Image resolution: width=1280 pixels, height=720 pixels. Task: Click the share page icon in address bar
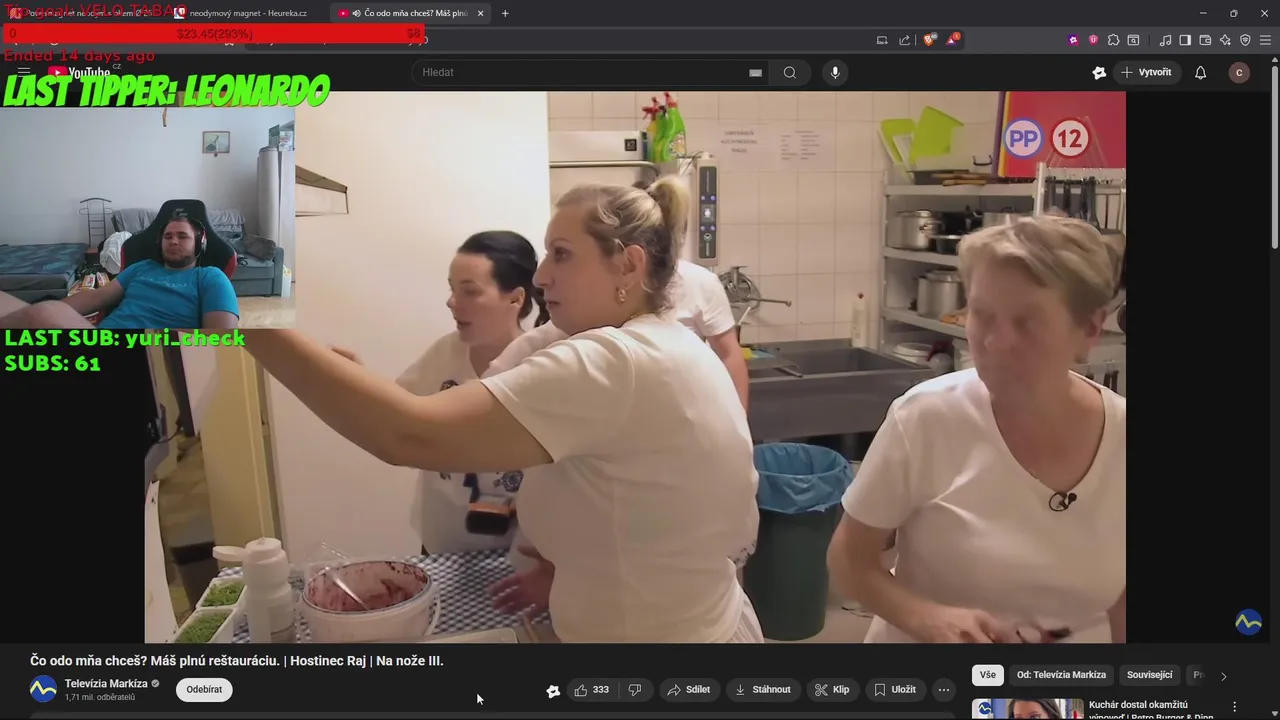(905, 40)
